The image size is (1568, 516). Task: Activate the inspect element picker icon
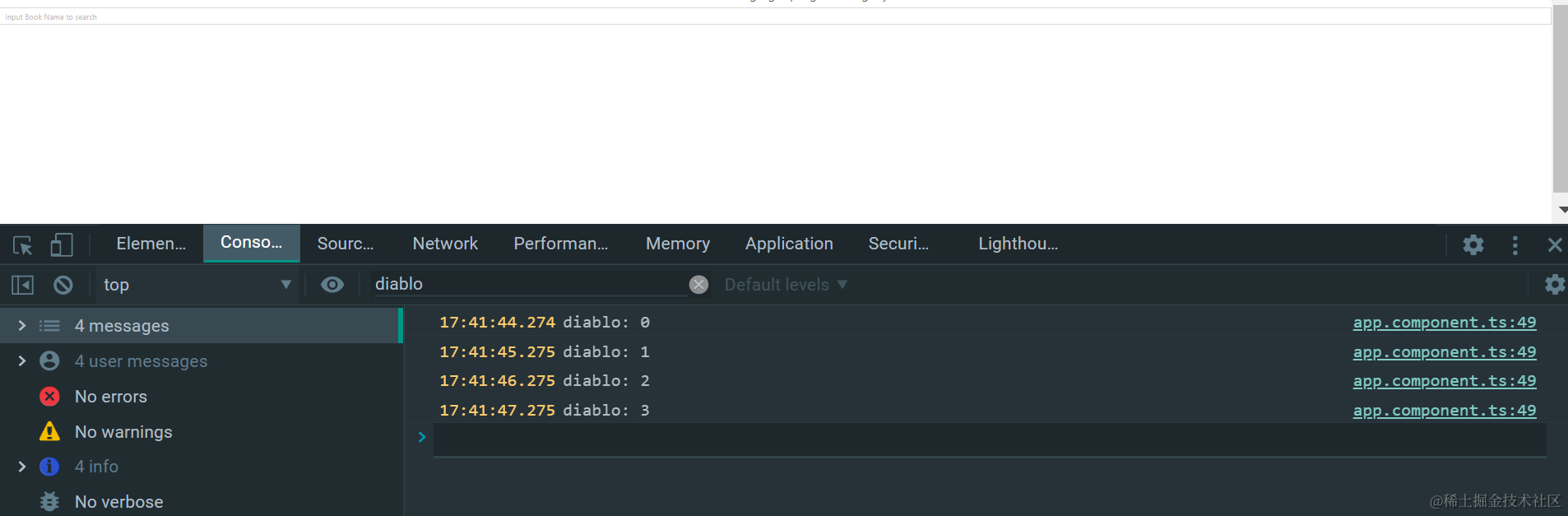[x=22, y=244]
